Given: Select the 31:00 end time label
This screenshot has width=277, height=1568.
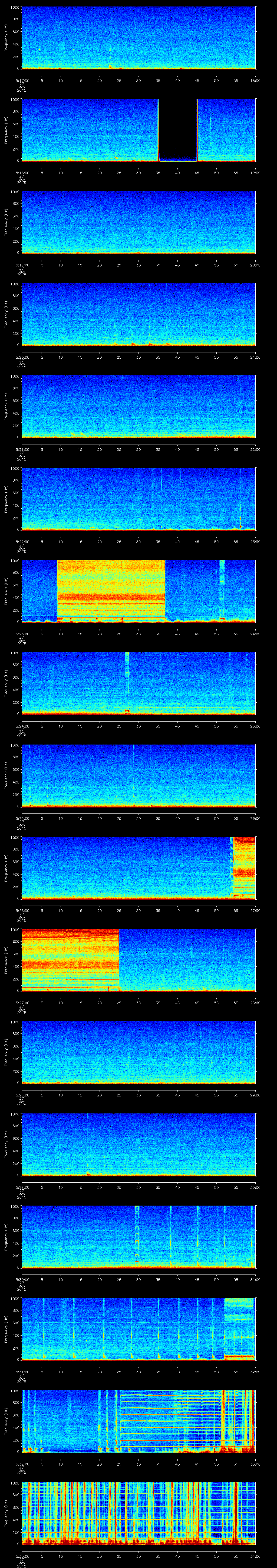Looking at the screenshot, I should [256, 1279].
